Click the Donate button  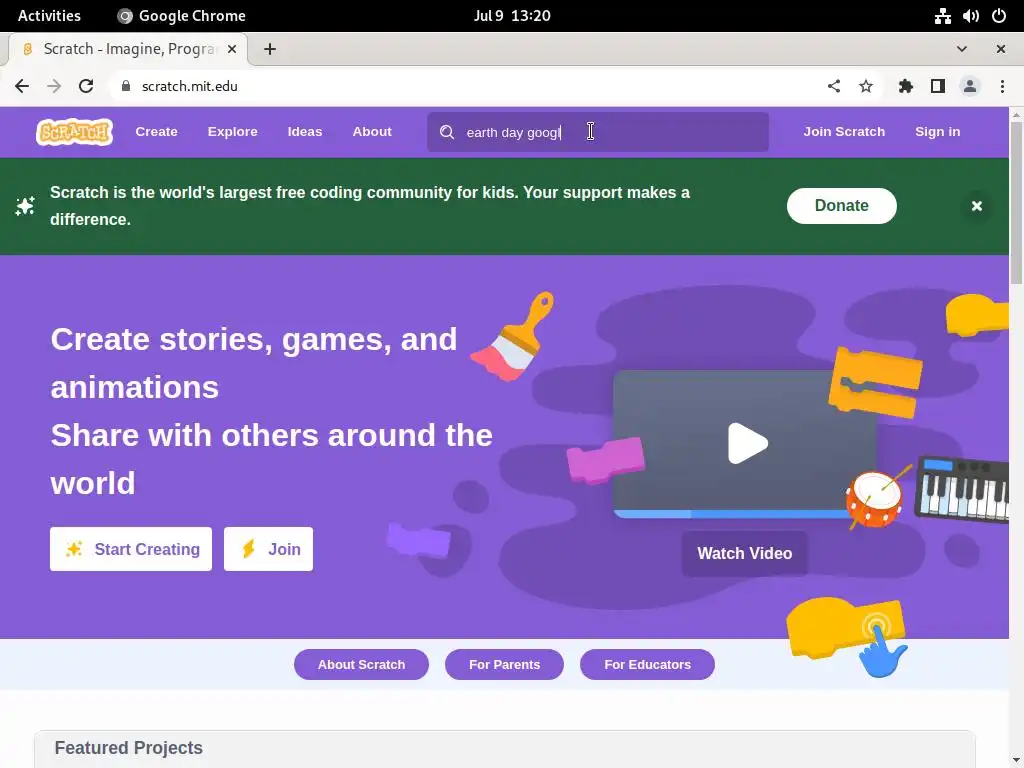842,206
